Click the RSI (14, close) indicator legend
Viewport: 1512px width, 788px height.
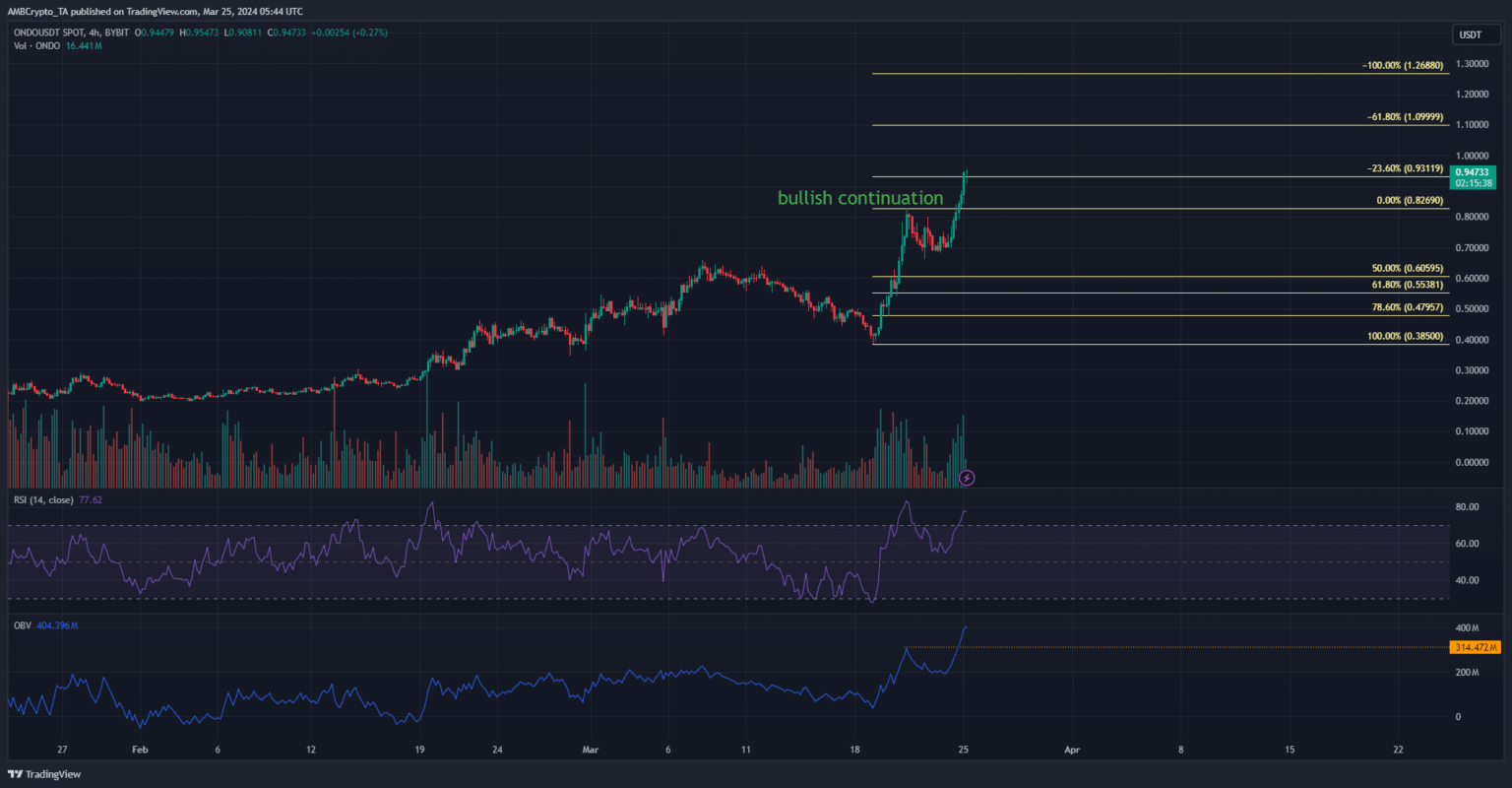click(x=44, y=499)
